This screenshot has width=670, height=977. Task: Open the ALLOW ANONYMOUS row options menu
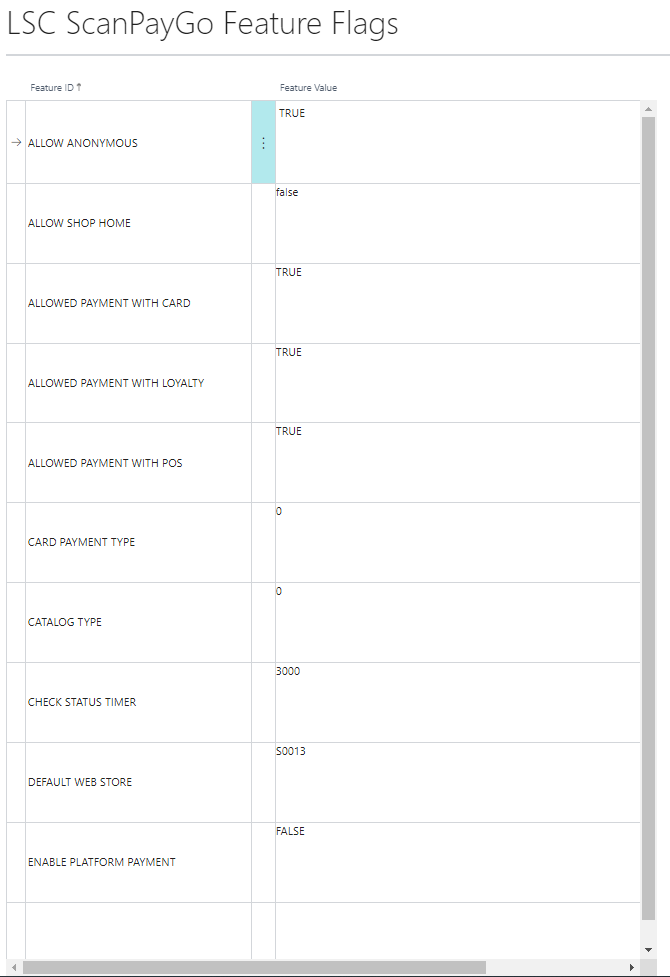pyautogui.click(x=263, y=143)
